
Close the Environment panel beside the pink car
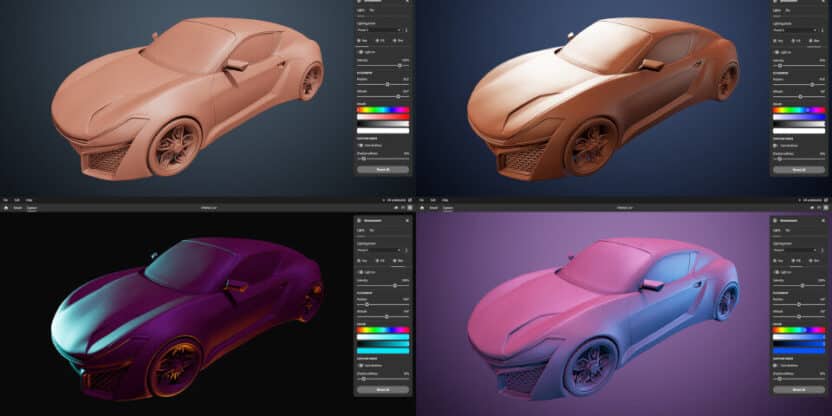(x=823, y=220)
